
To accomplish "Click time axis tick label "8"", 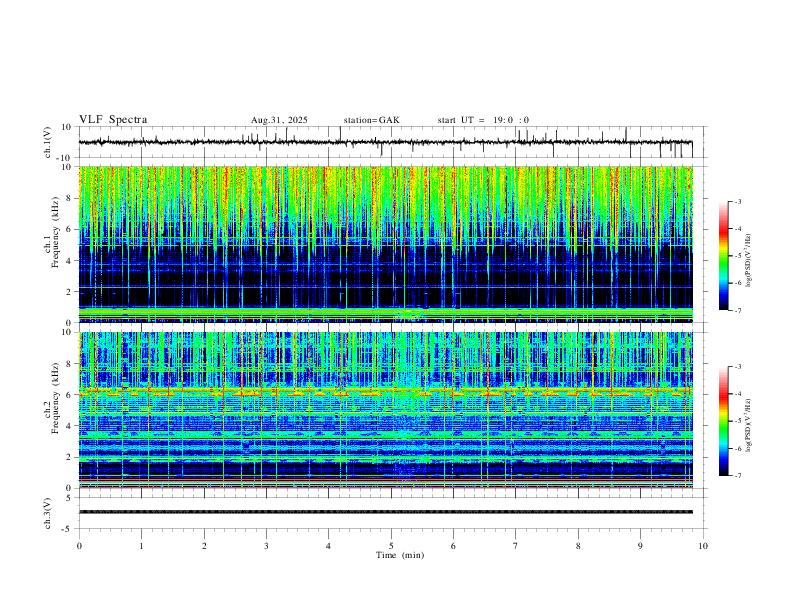I will click(x=578, y=546).
